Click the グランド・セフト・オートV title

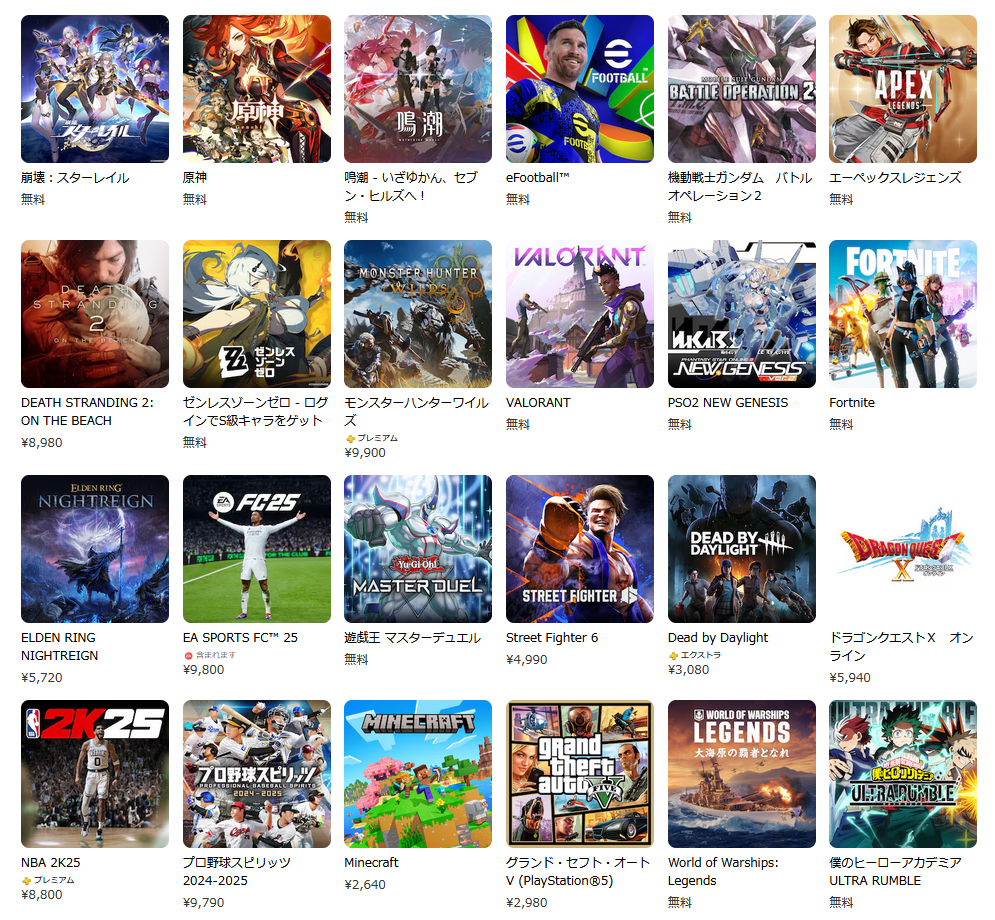pyautogui.click(x=578, y=872)
